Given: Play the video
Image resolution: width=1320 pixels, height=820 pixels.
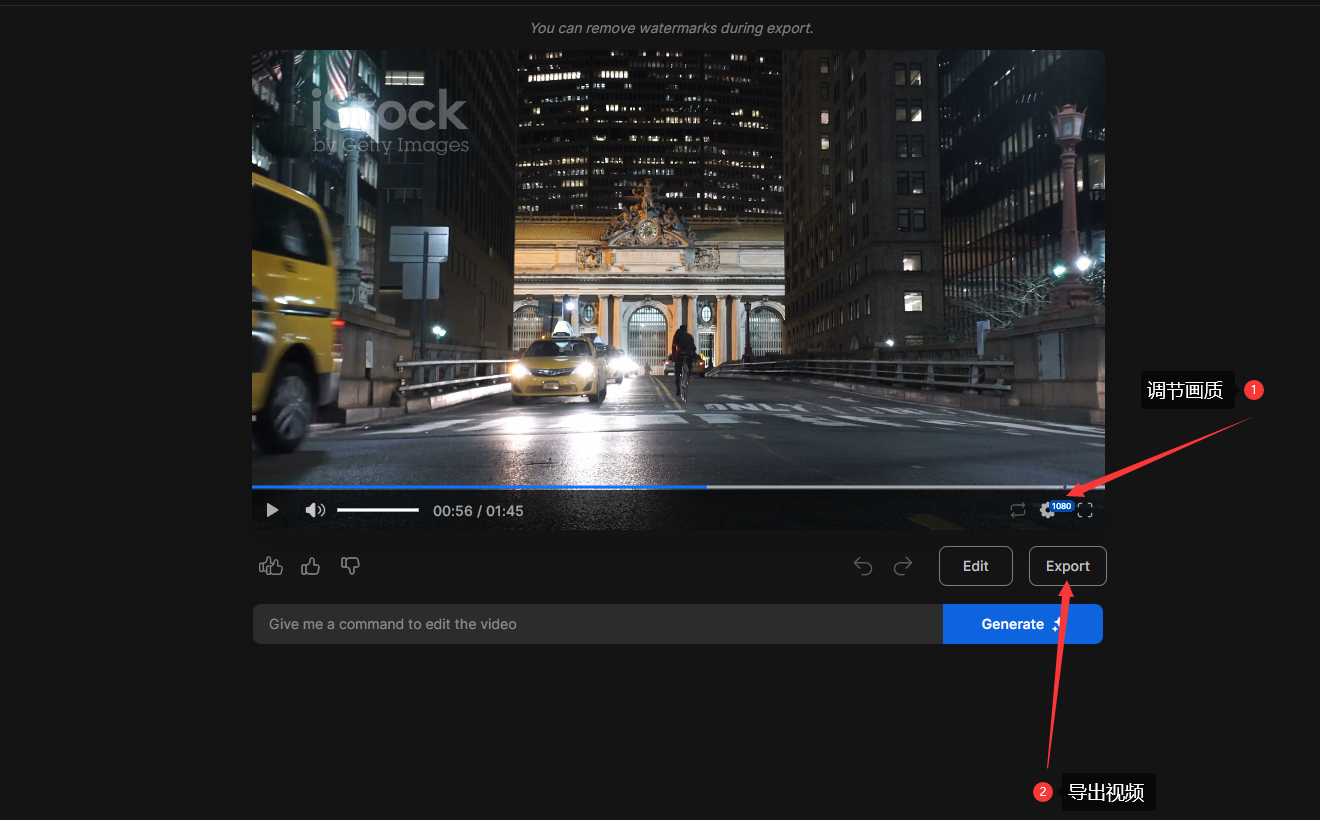Looking at the screenshot, I should click(x=272, y=510).
